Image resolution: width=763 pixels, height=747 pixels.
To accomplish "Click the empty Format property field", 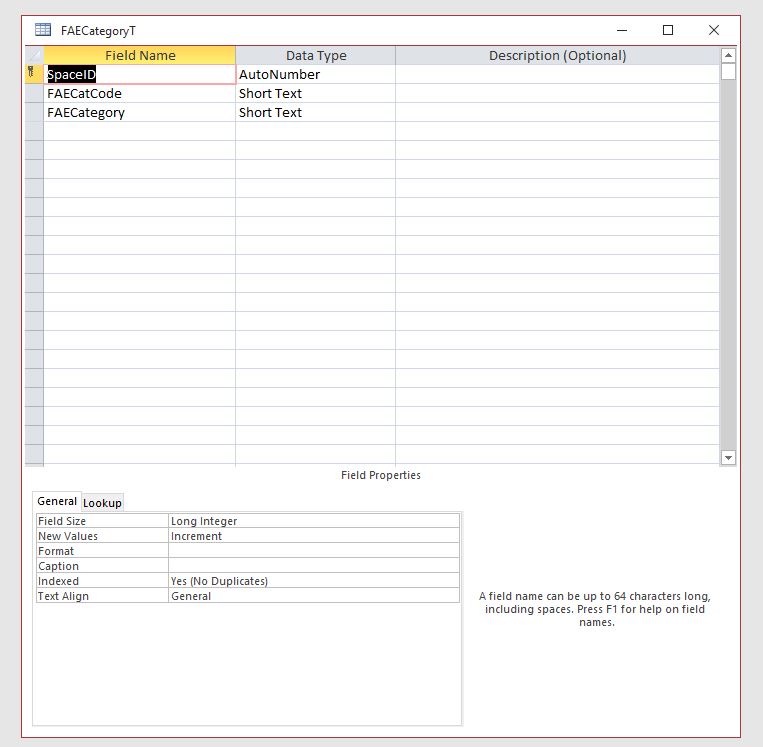I will (x=314, y=551).
